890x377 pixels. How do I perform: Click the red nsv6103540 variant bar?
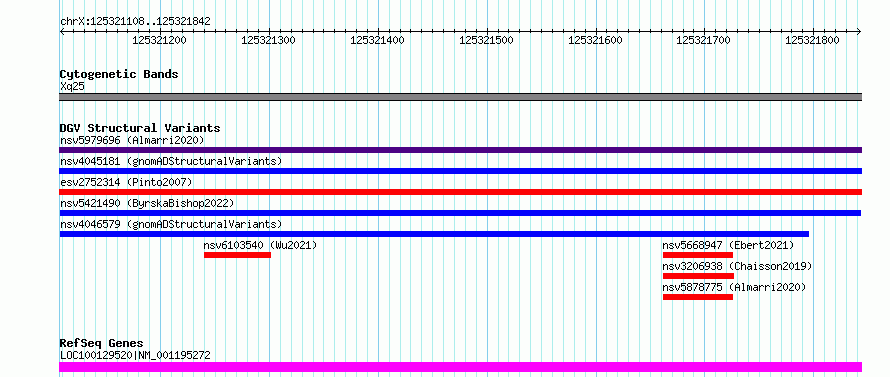click(x=237, y=255)
